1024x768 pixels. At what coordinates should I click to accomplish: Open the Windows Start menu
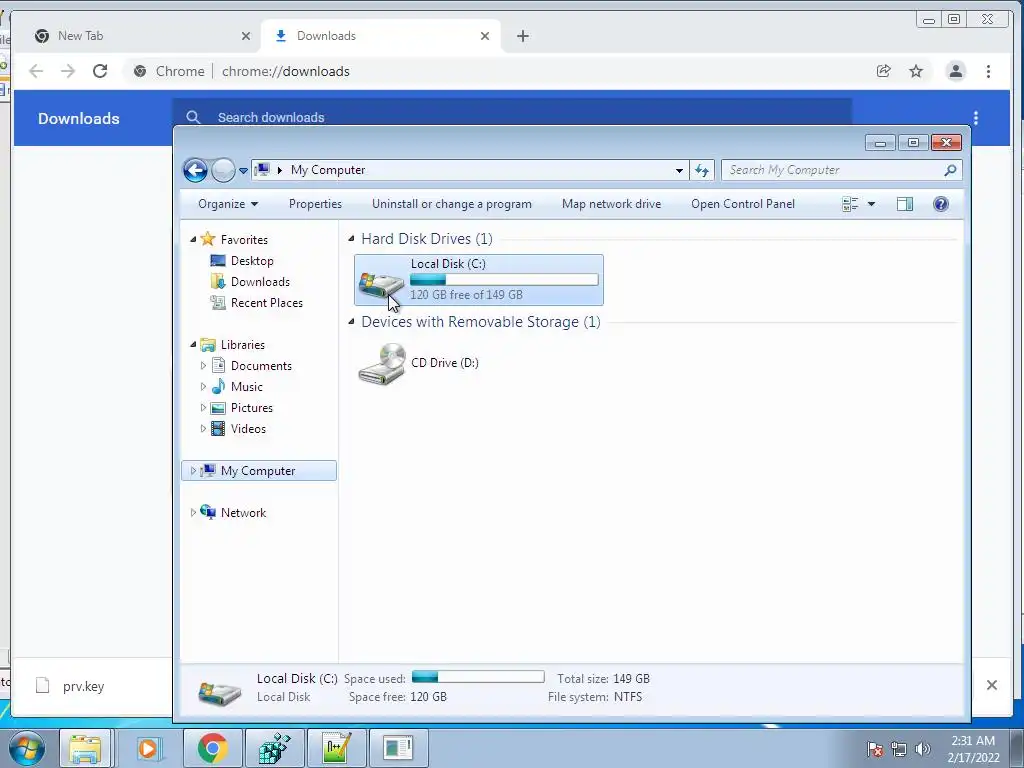point(27,748)
